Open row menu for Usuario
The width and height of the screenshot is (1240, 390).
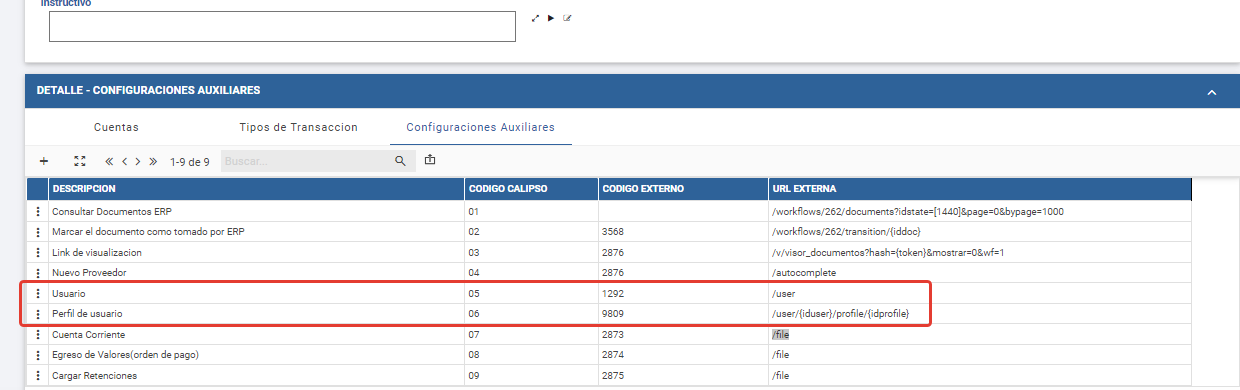[38, 293]
